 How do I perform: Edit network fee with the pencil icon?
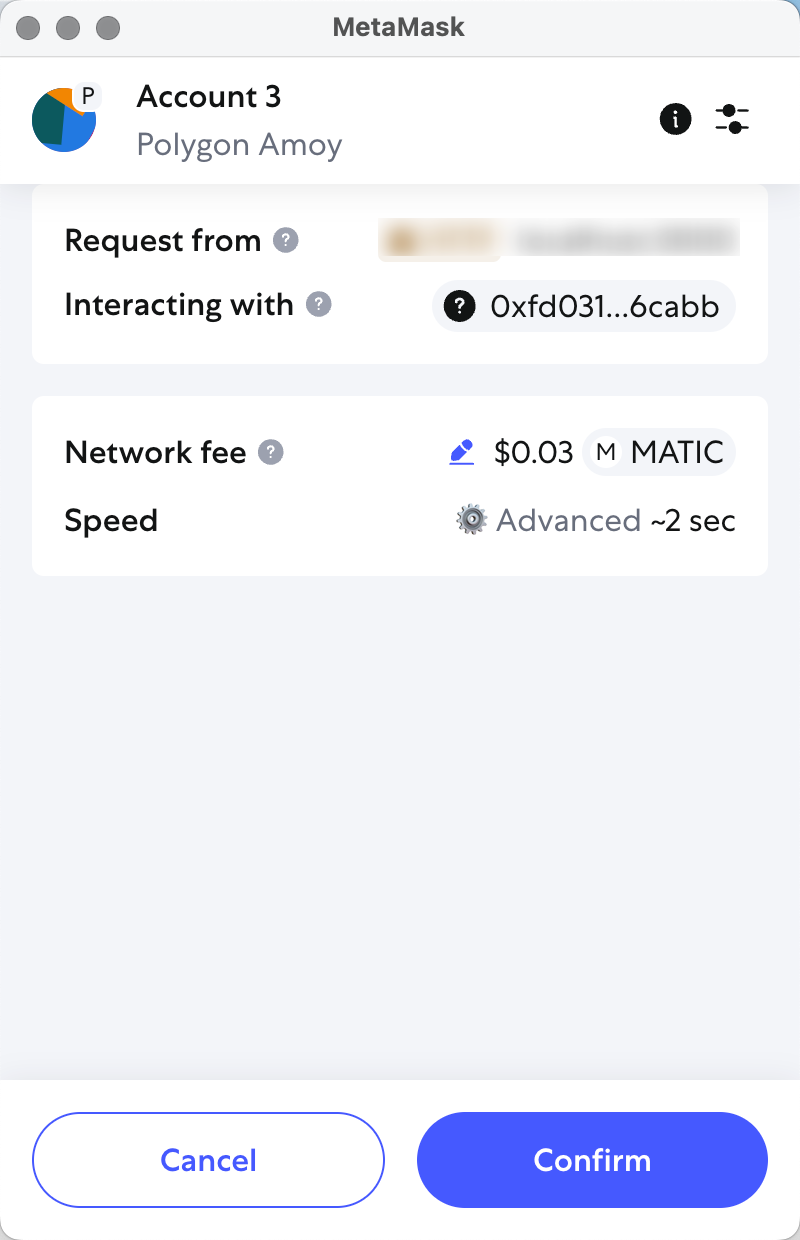[x=461, y=453]
